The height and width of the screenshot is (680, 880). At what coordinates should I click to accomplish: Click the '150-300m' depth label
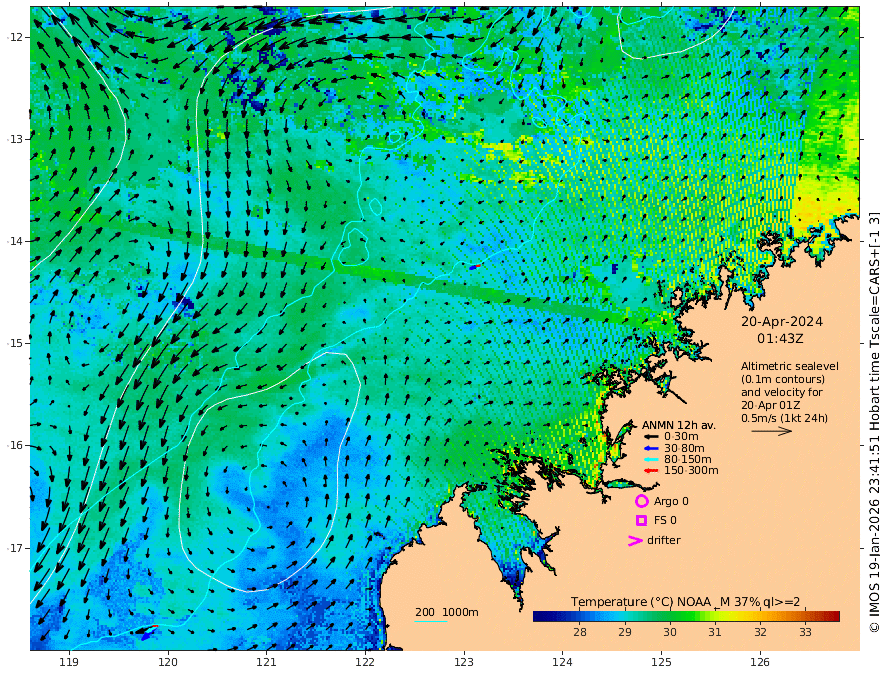(691, 471)
